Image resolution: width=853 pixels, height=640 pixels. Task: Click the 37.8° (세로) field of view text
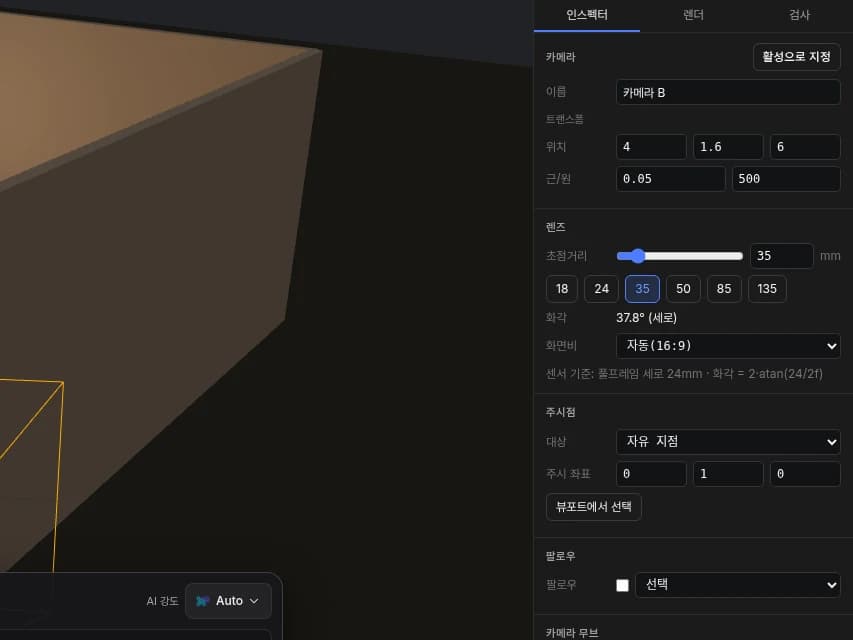tap(646, 318)
